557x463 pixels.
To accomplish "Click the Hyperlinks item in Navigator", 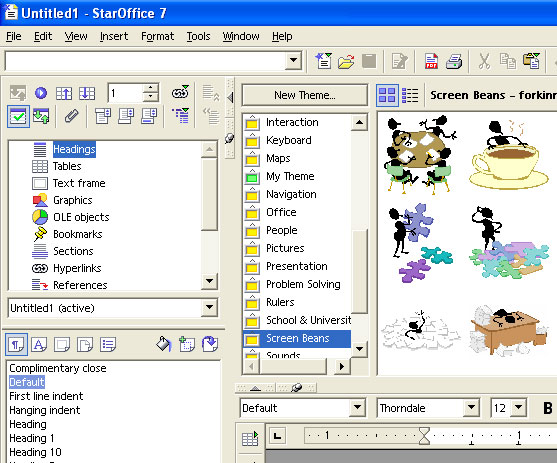I will point(77,268).
